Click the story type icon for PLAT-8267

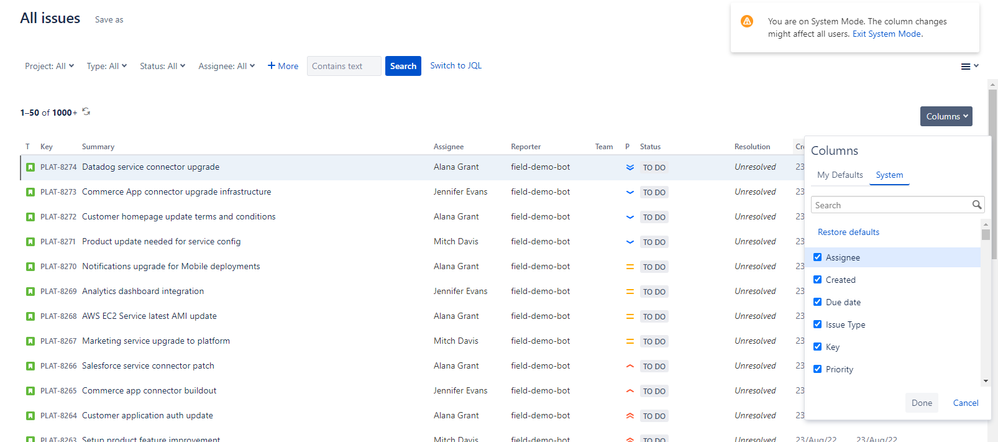click(30, 341)
